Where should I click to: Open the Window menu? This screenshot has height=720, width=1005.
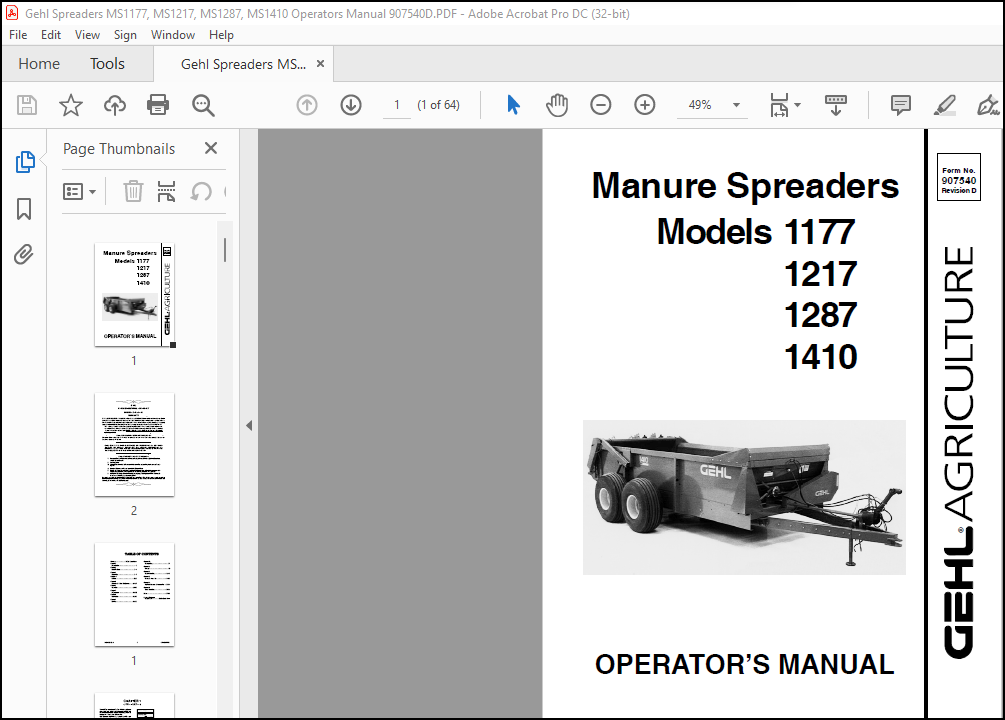[x=172, y=35]
